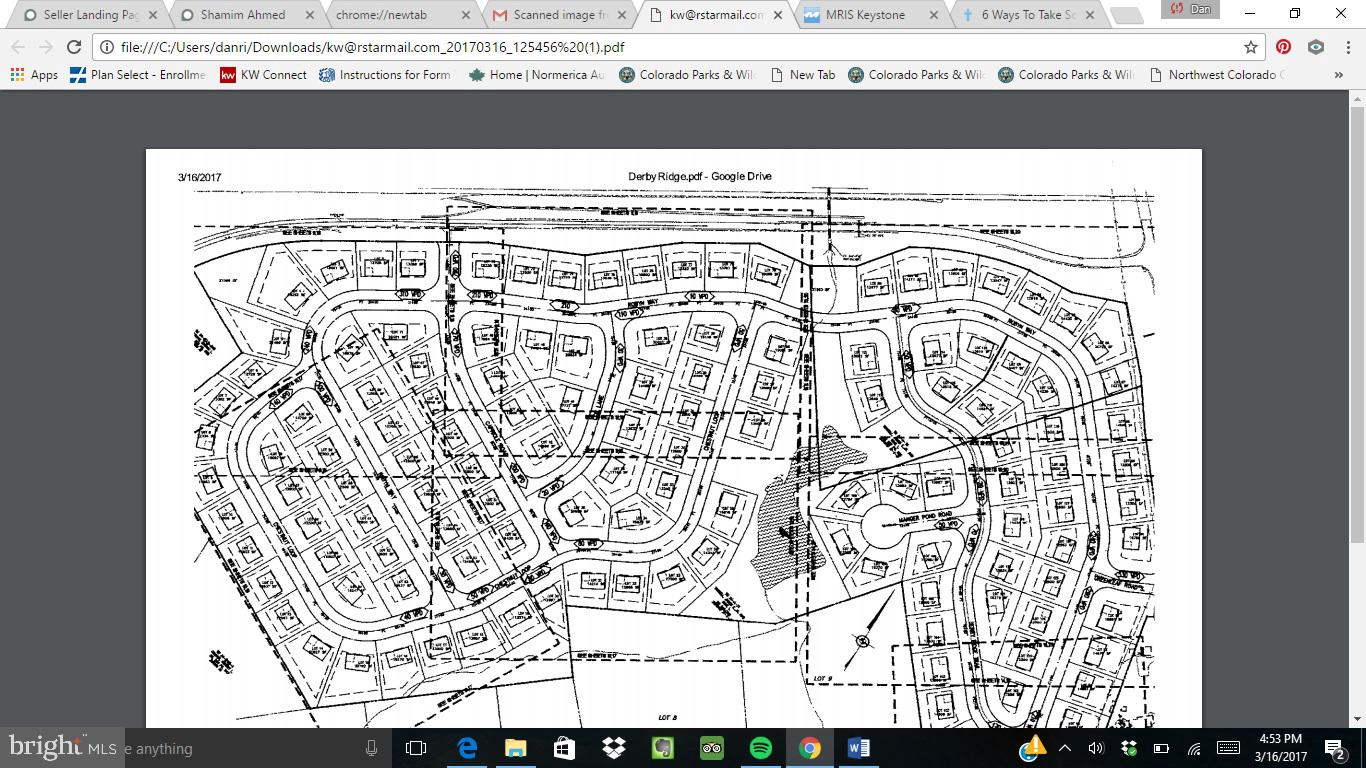Screen dimensions: 1366x768
Task: Bookmark this page with the star icon
Action: (x=1251, y=47)
